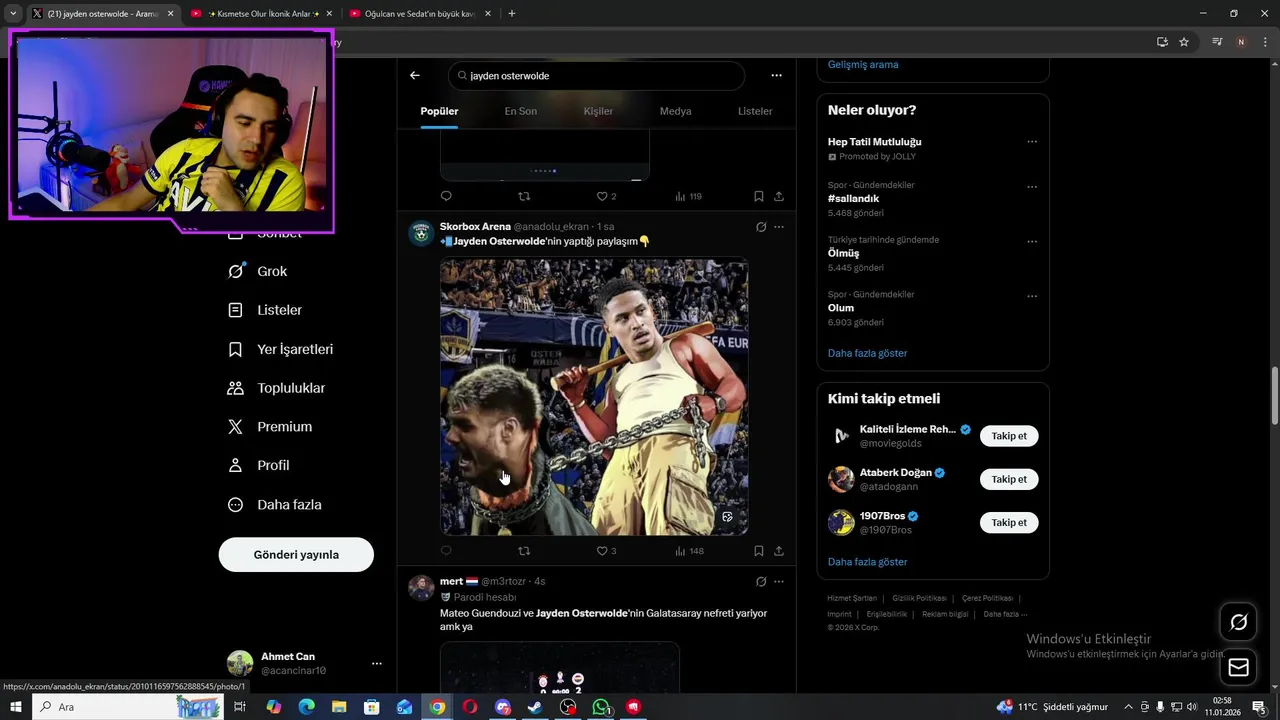Follow 1907Bros account
The height and width of the screenshot is (720, 1280).
pyautogui.click(x=1009, y=522)
